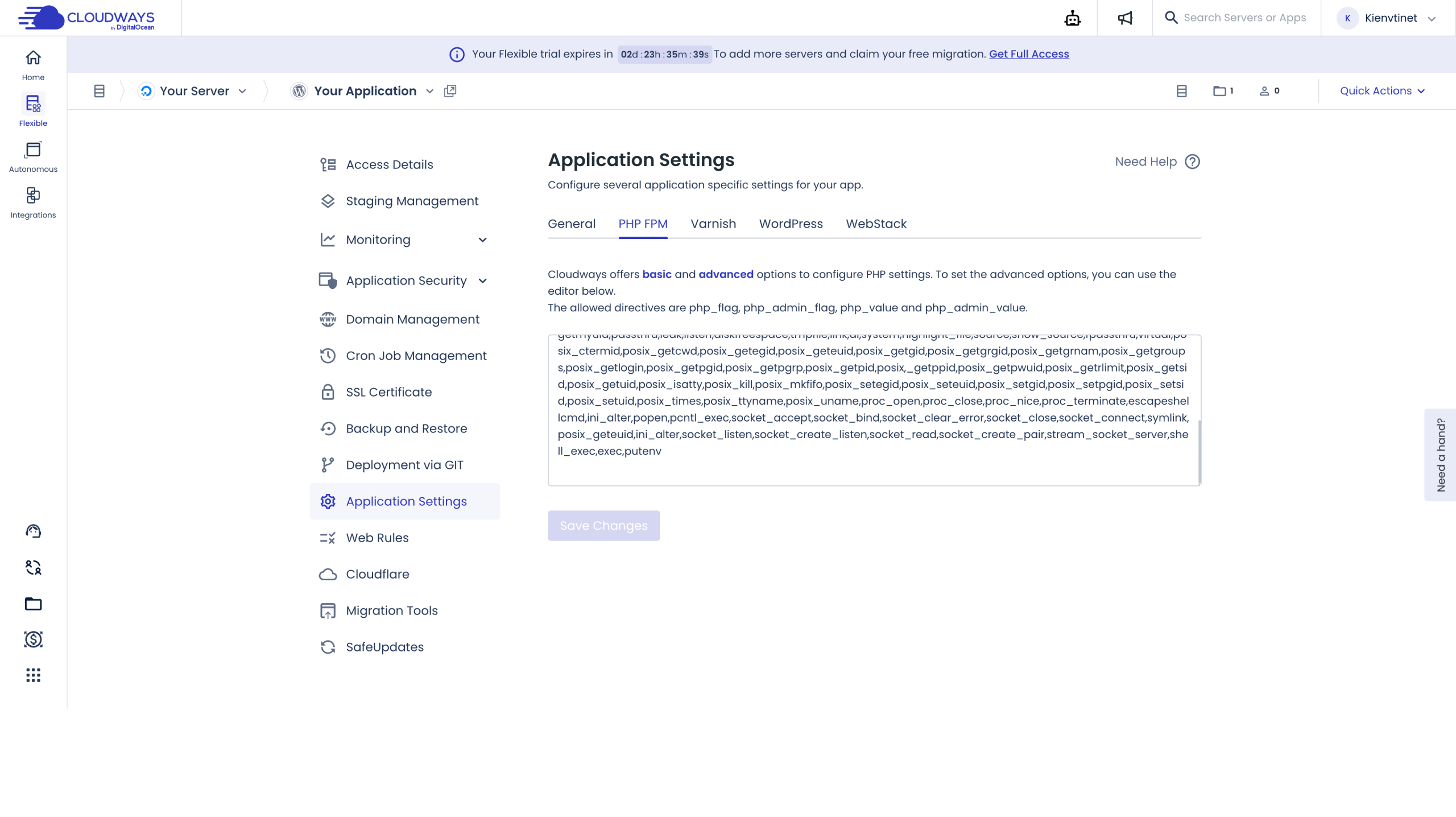Click the support headset sidebar icon

[x=33, y=531]
